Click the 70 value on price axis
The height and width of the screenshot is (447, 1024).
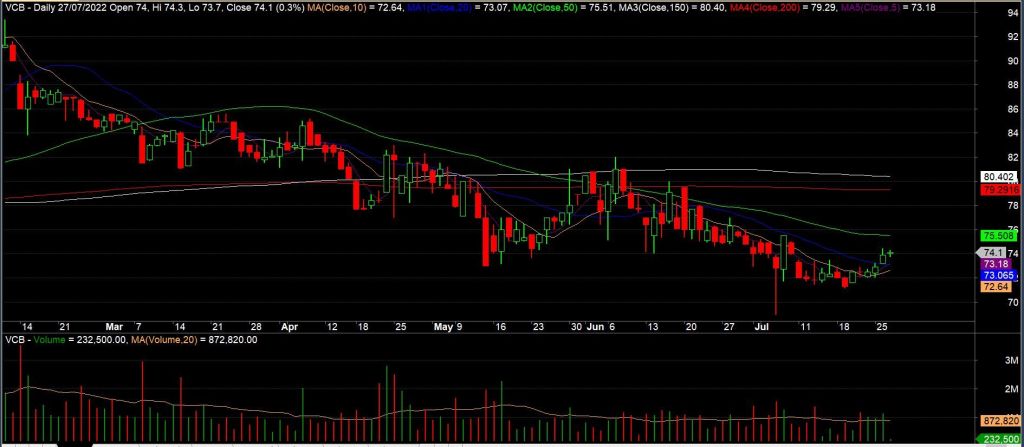1013,302
